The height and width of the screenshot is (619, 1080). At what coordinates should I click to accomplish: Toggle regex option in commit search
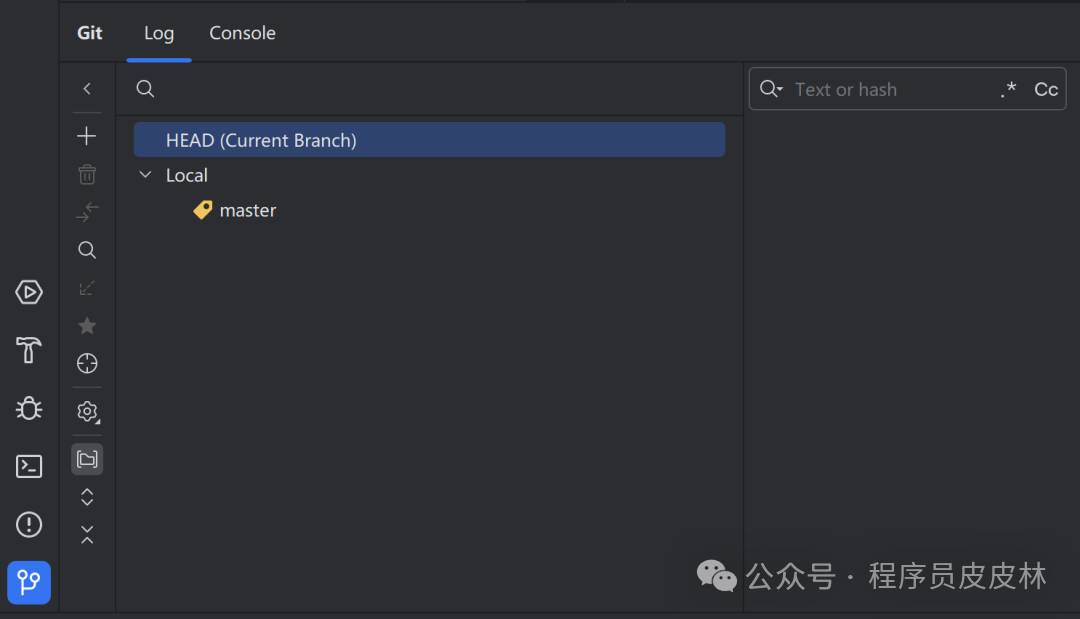pos(1009,90)
